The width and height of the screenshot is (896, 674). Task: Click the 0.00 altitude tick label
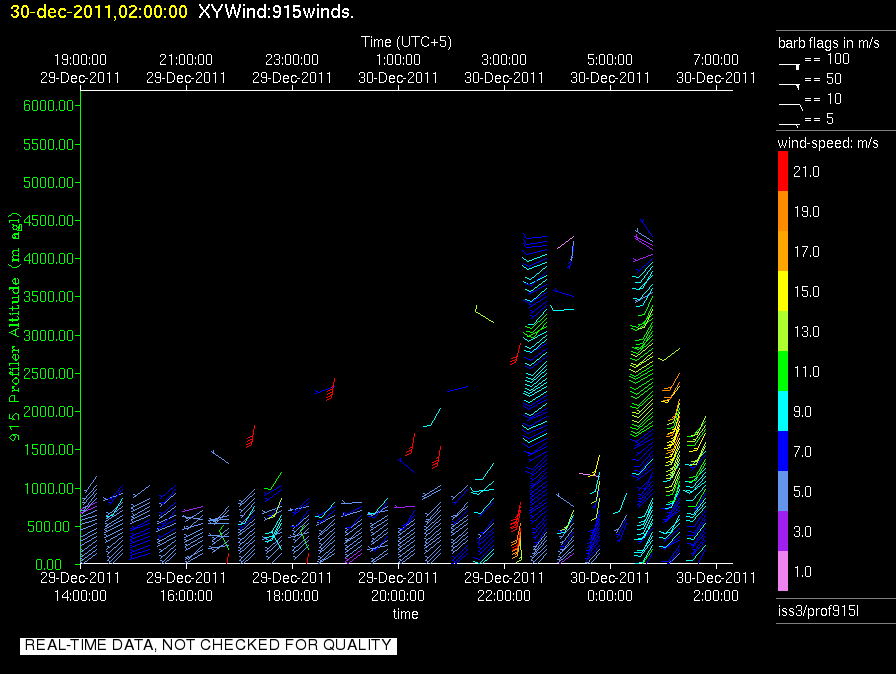pos(49,564)
